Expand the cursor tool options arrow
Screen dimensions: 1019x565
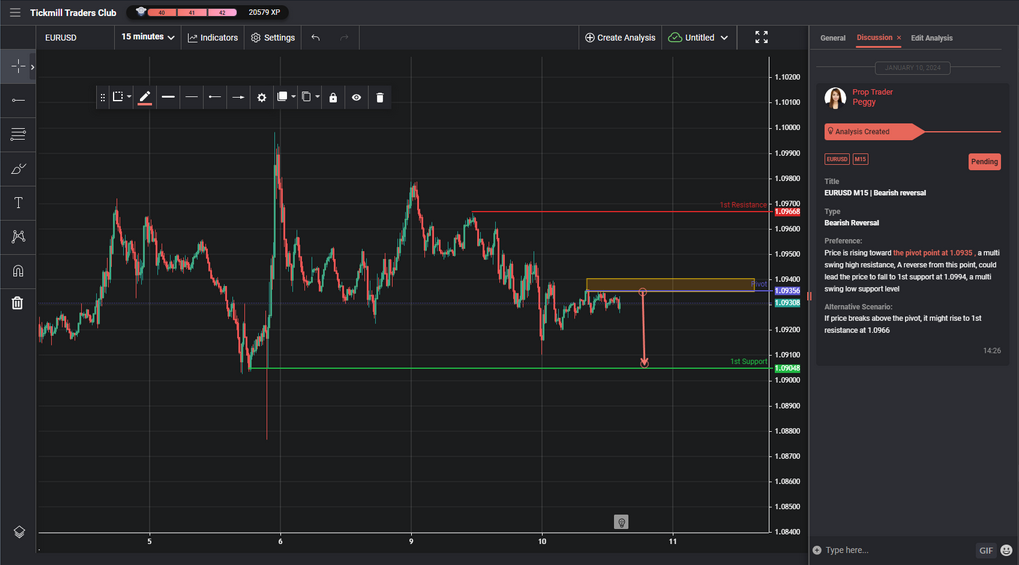click(x=32, y=67)
